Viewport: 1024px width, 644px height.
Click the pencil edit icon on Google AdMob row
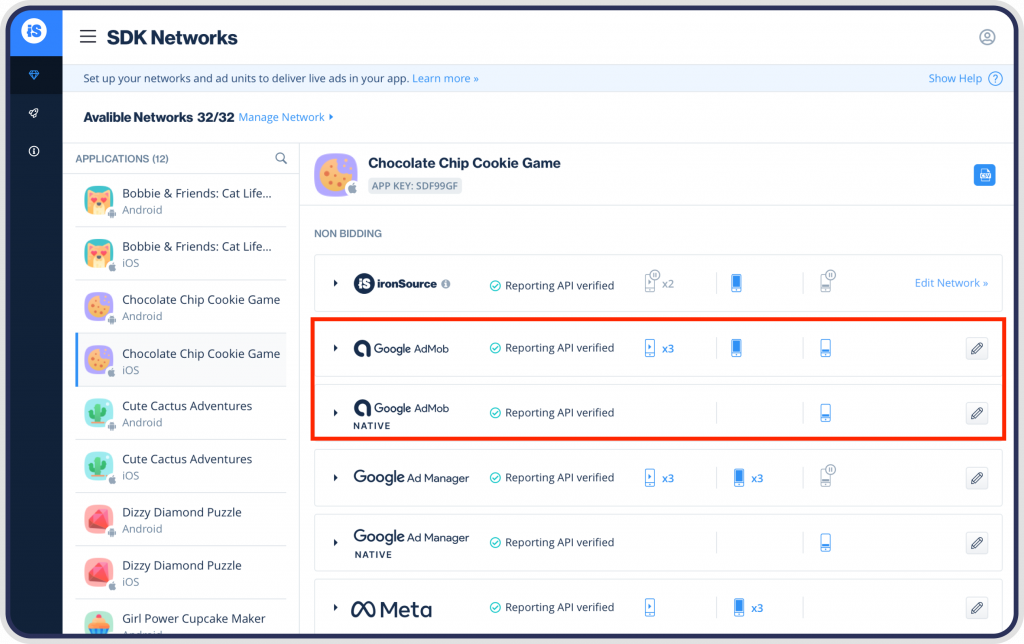coord(976,347)
